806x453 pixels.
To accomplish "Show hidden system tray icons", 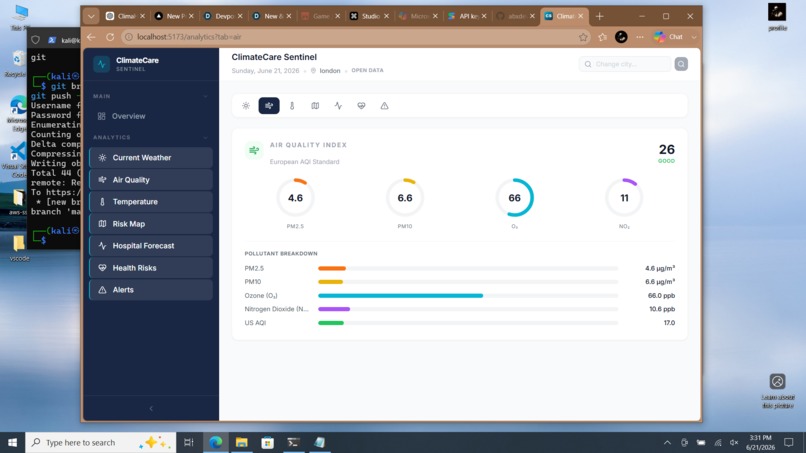I will tap(667, 443).
